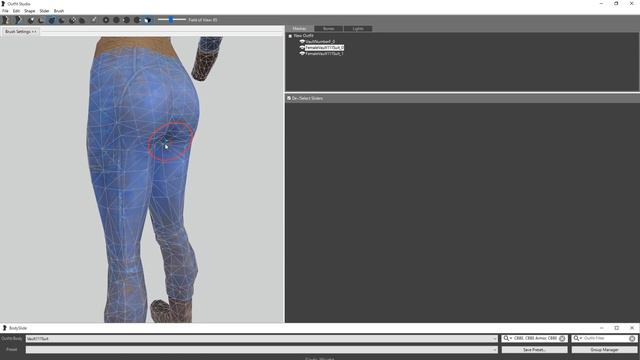This screenshot has width=640, height=360.
Task: Click the third circular view toolbar icon
Action: click(126, 20)
